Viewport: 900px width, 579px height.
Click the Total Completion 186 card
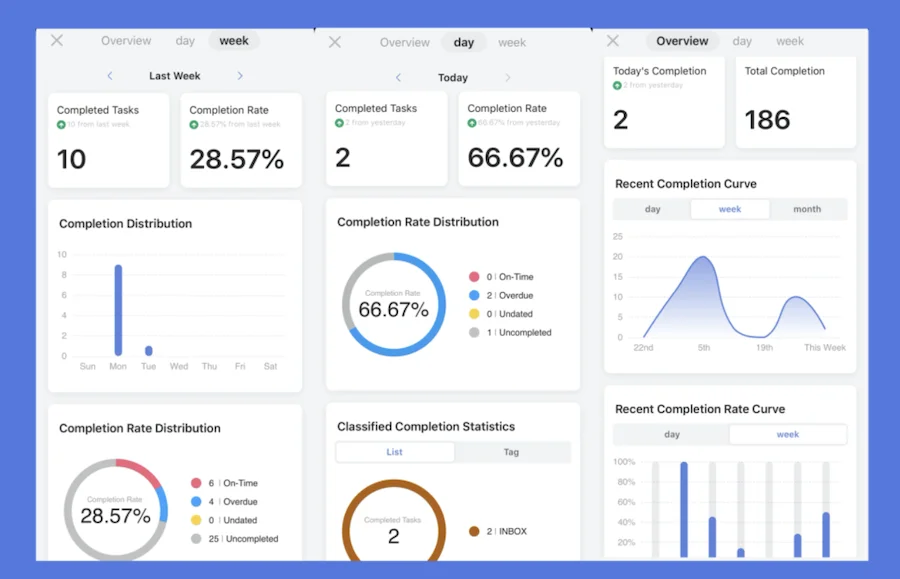(796, 102)
